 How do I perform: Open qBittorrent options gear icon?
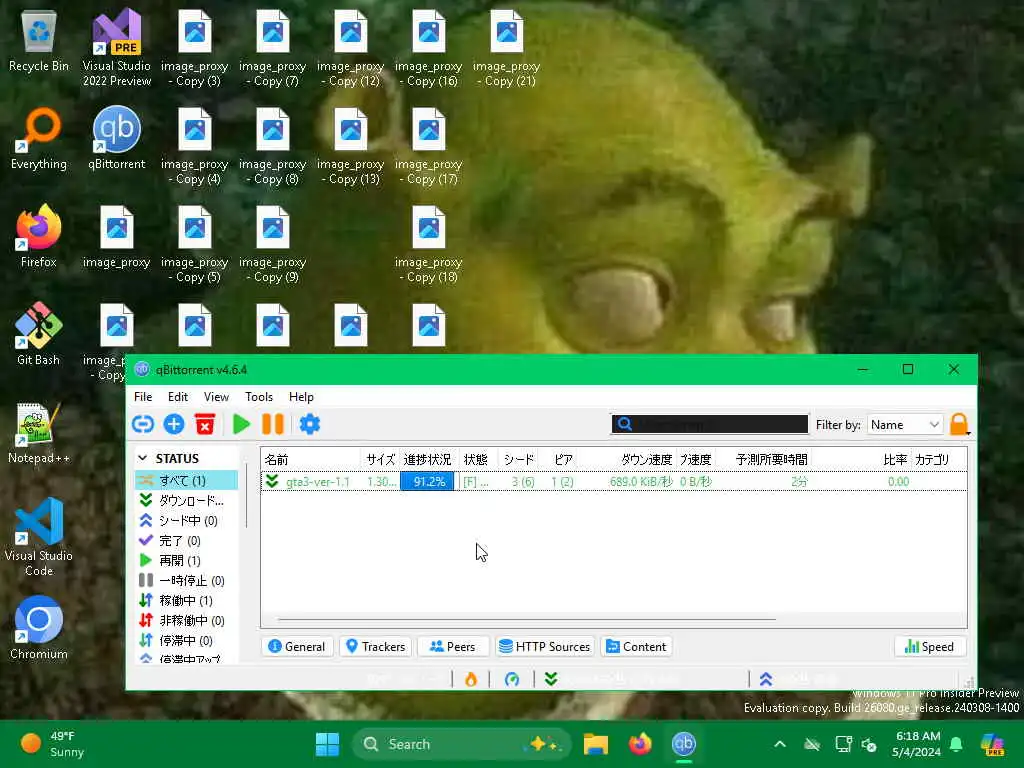tap(310, 424)
